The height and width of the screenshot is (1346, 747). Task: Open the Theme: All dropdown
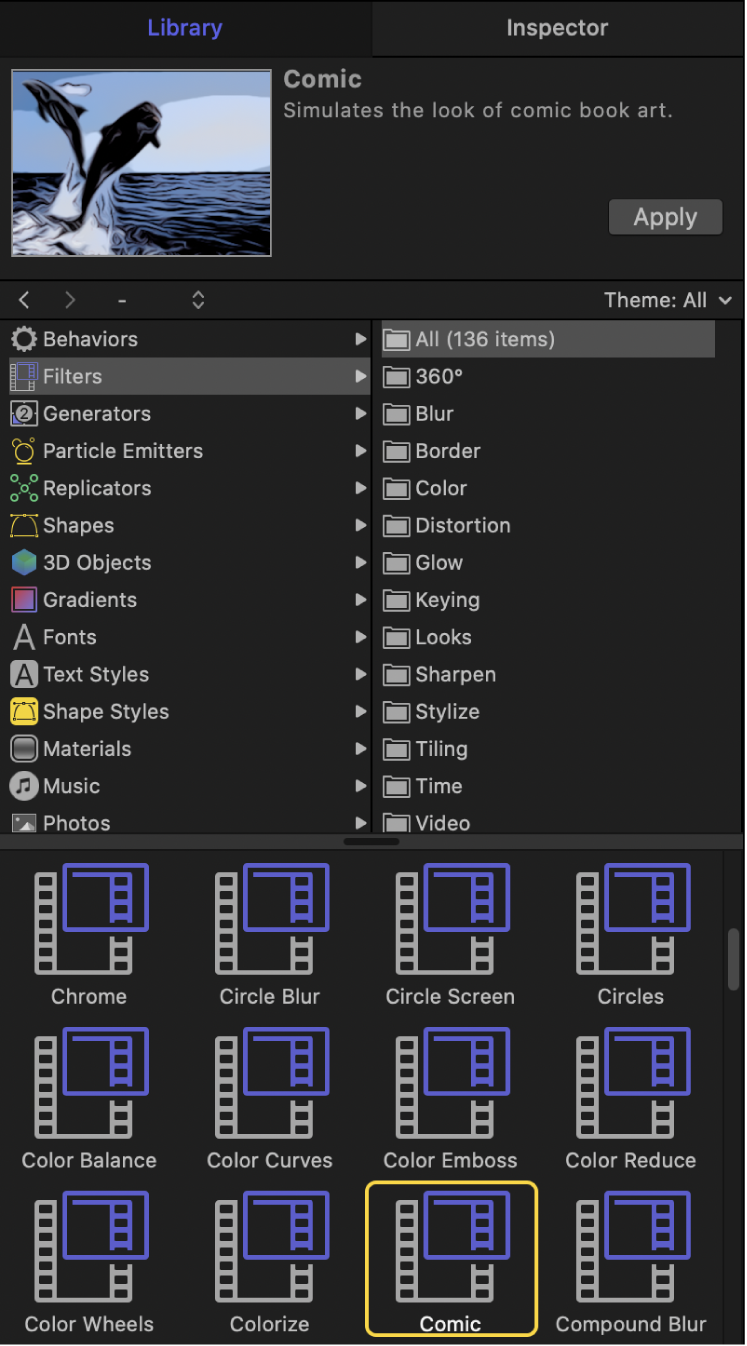click(x=668, y=300)
